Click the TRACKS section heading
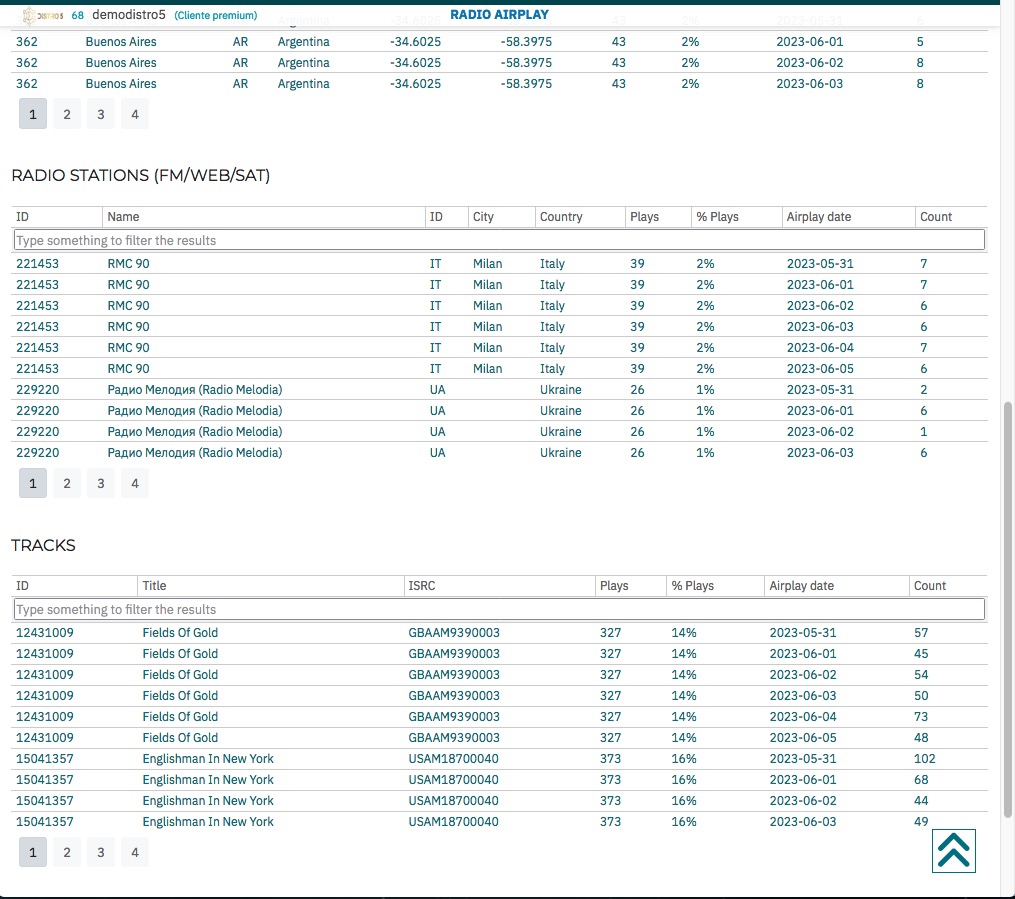 [x=43, y=545]
